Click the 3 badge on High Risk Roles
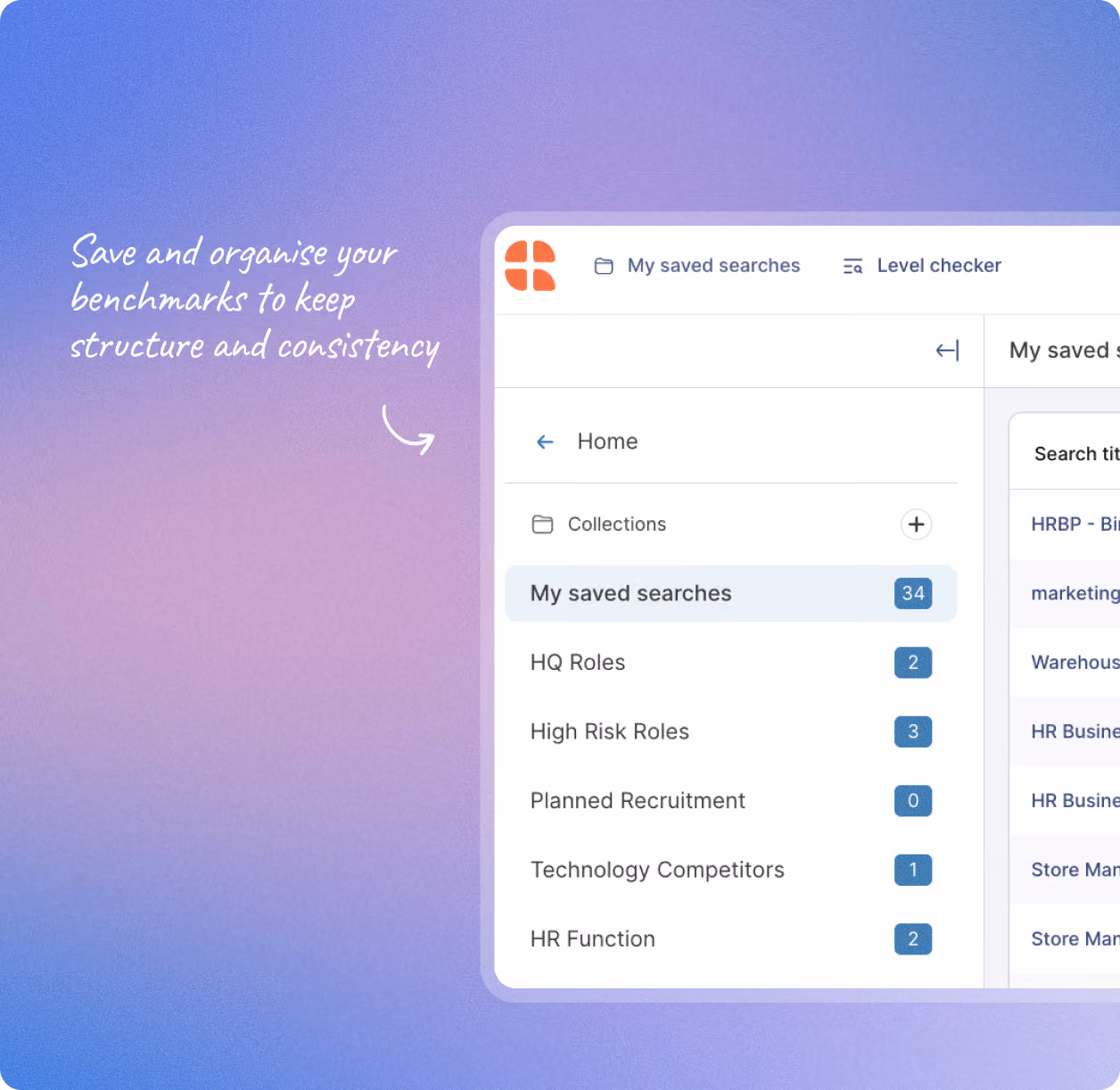Viewport: 1120px width, 1090px height. pos(913,731)
